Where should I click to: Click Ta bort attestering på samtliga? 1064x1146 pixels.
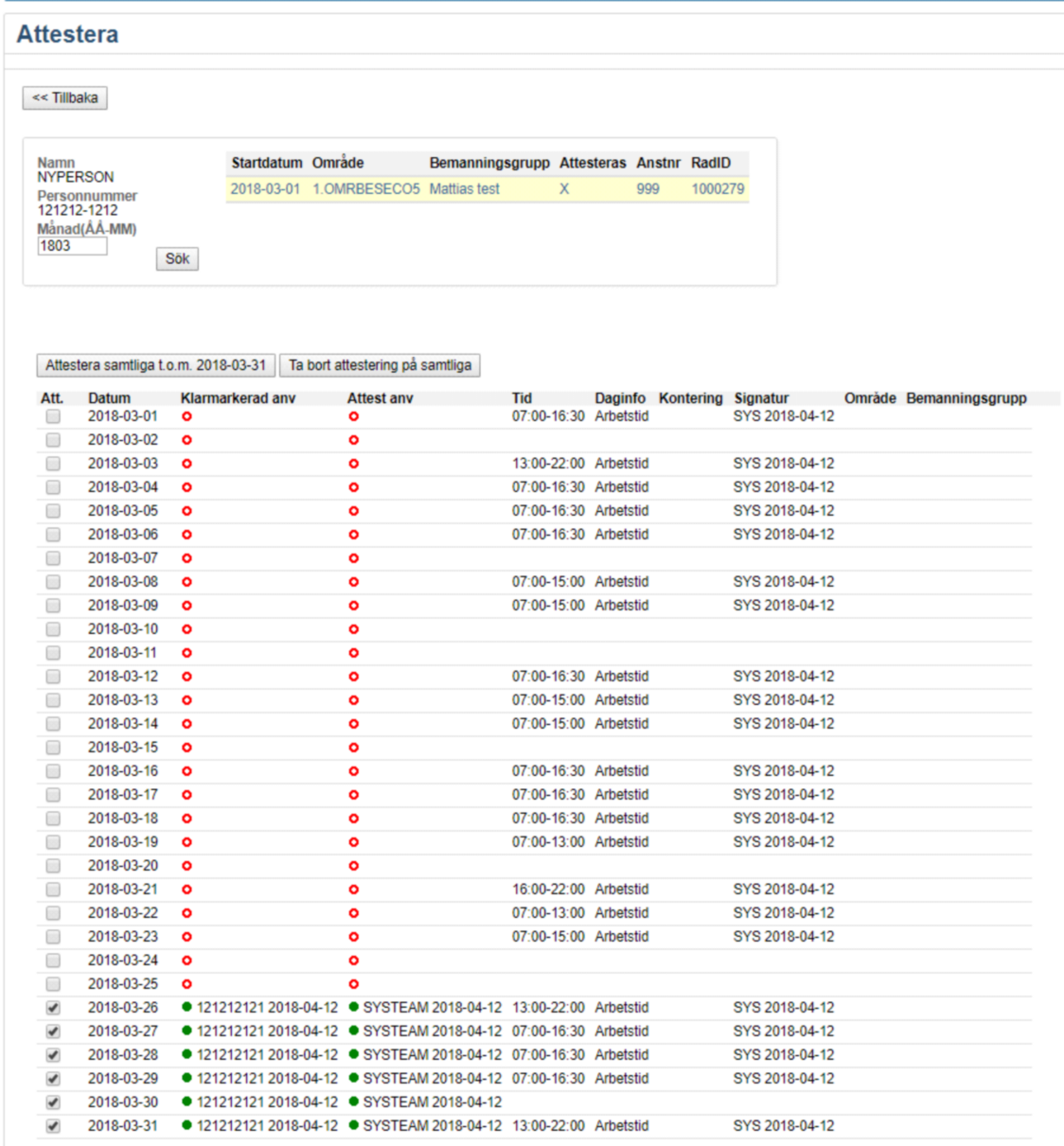tap(380, 365)
